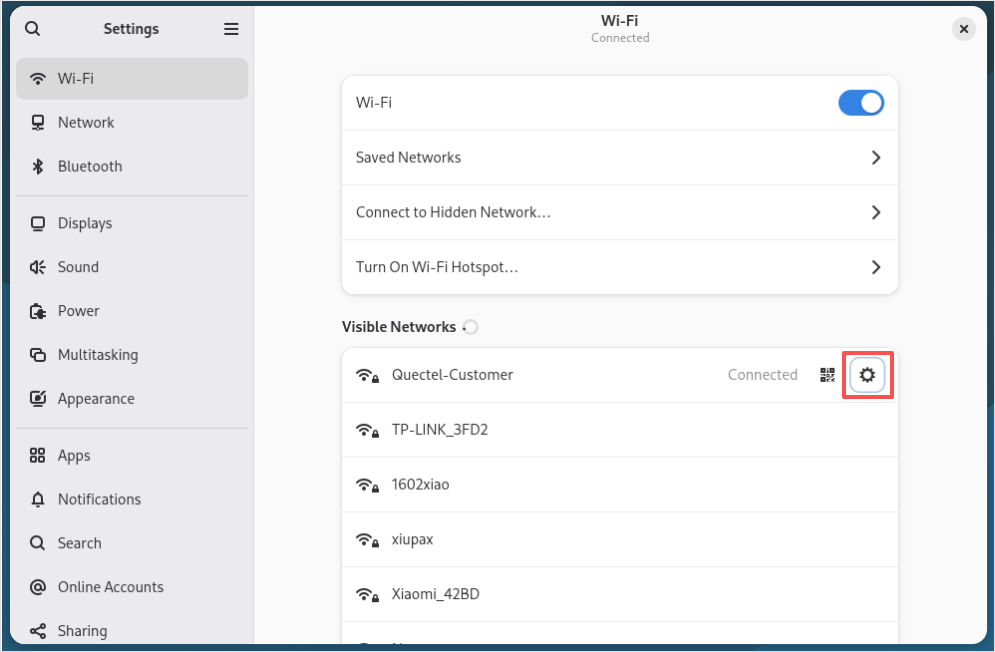
Task: Switch to the Network settings panel
Action: click(86, 123)
